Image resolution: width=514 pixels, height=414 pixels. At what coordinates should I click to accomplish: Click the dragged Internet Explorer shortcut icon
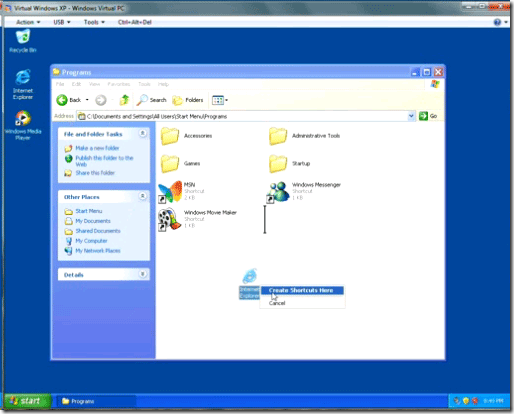pos(249,283)
